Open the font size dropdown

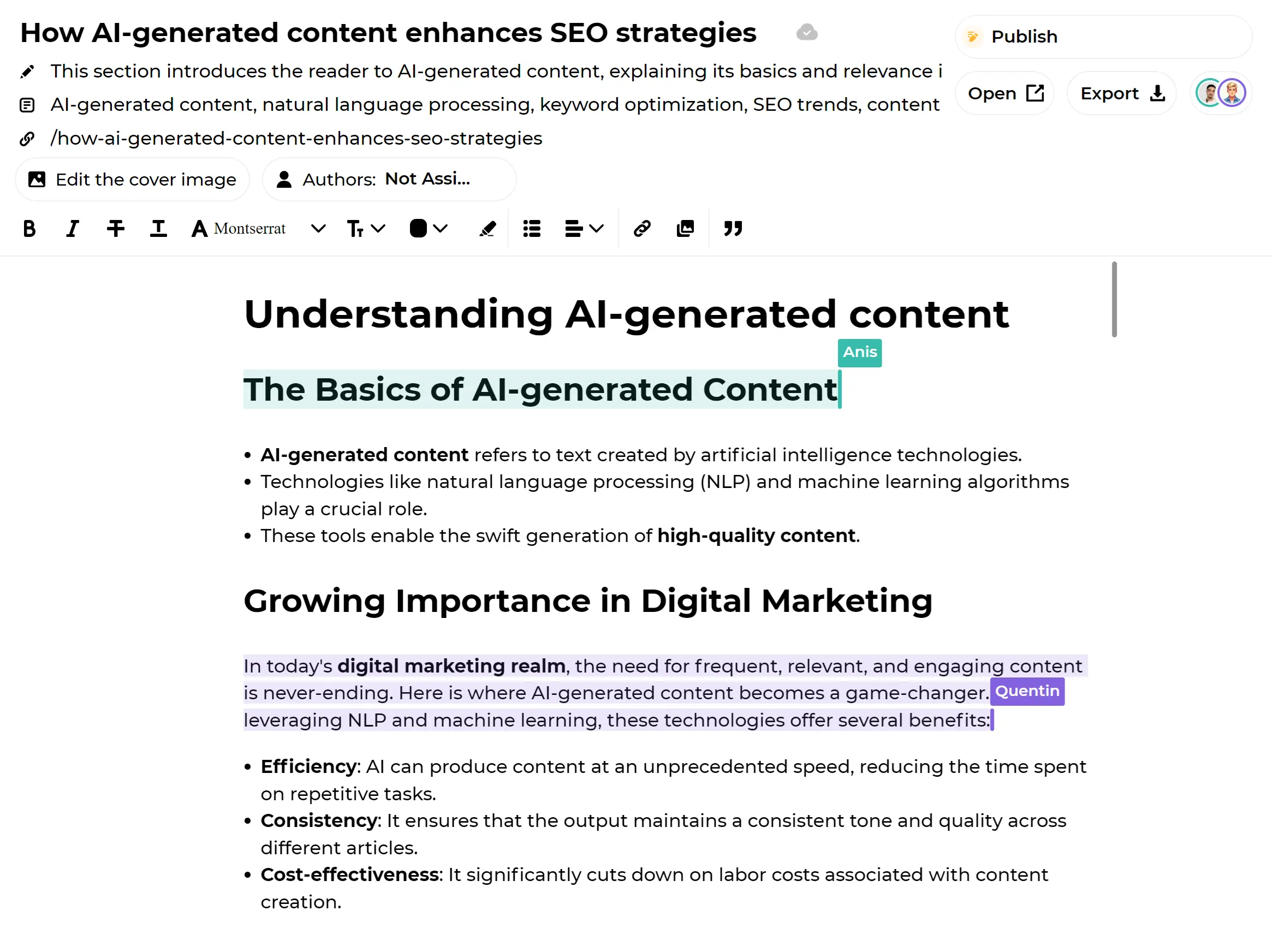pyautogui.click(x=365, y=229)
